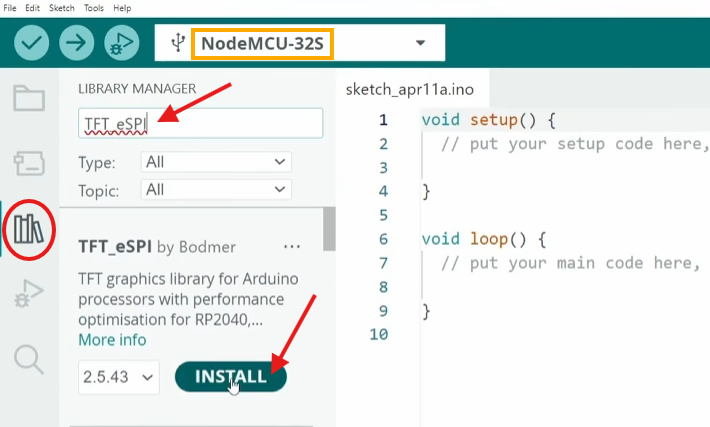Image resolution: width=710 pixels, height=427 pixels.
Task: Expand the Topic filter dropdown
Action: pyautogui.click(x=215, y=189)
